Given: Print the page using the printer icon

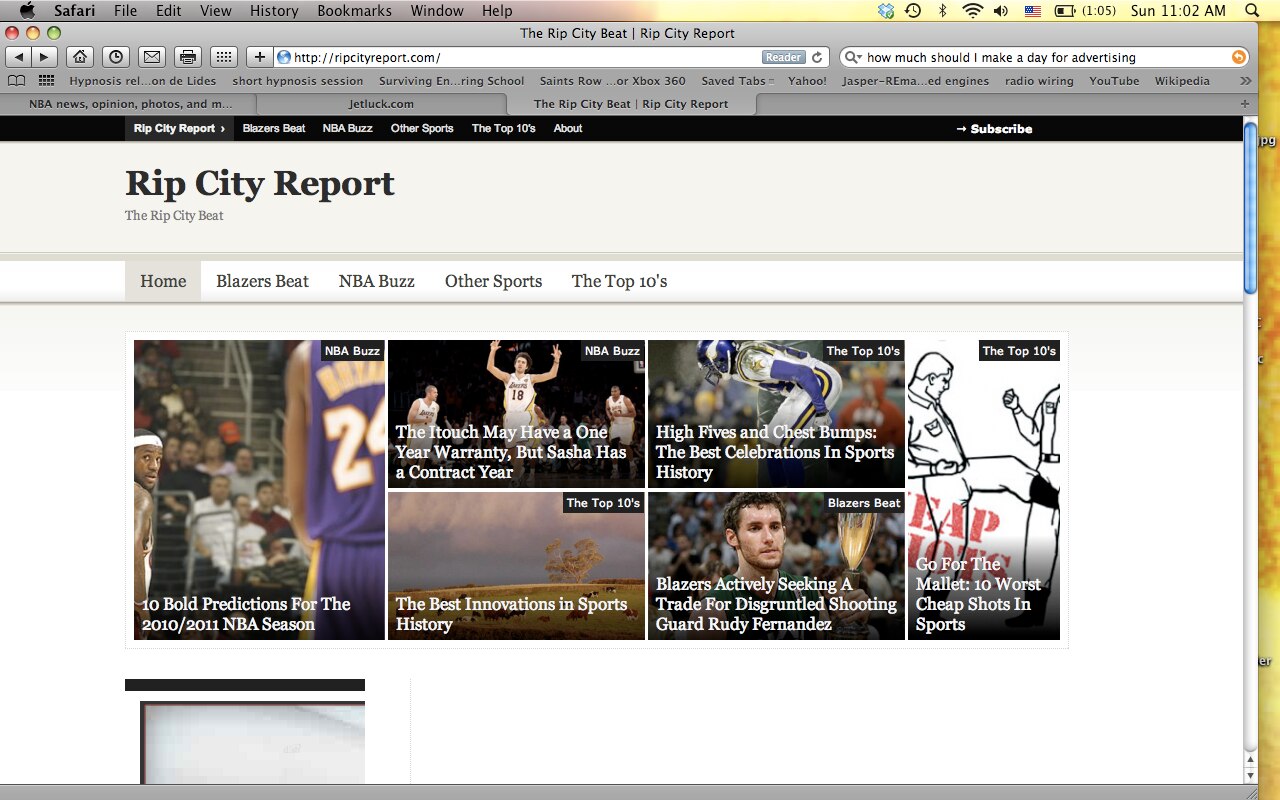Looking at the screenshot, I should pos(187,57).
